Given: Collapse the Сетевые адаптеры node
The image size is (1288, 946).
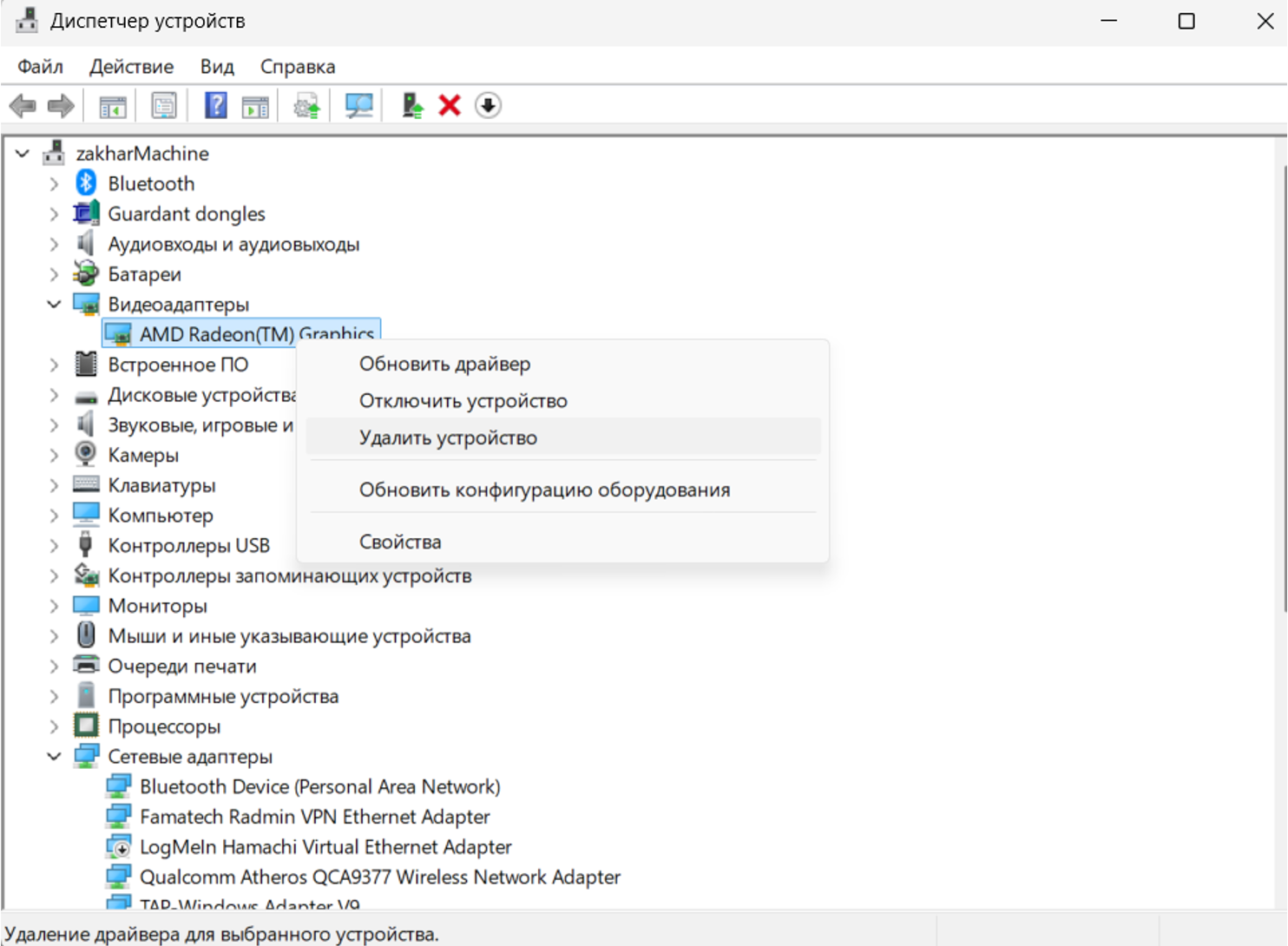Looking at the screenshot, I should click(x=54, y=757).
